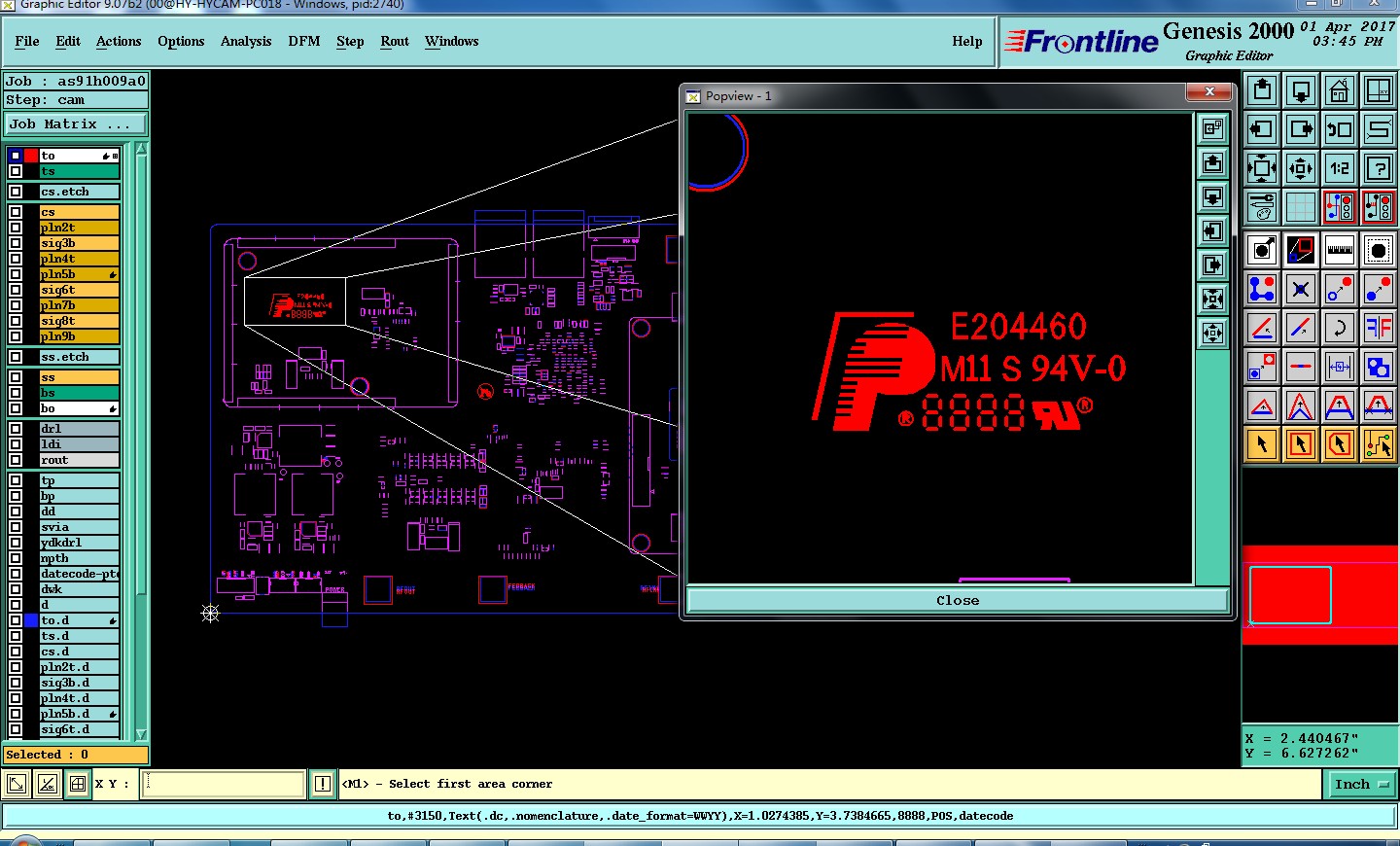Open the DFM menu
The width and height of the screenshot is (1400, 846).
(304, 41)
